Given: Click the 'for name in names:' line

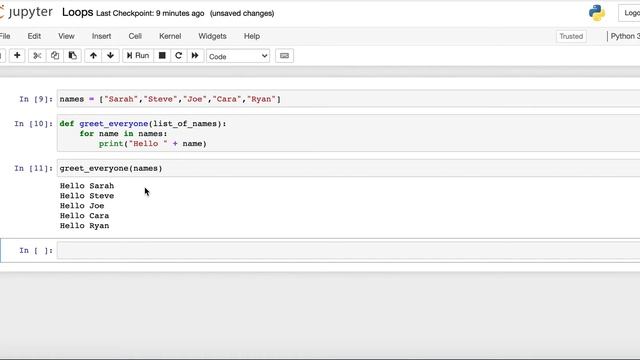Looking at the screenshot, I should coord(123,133).
